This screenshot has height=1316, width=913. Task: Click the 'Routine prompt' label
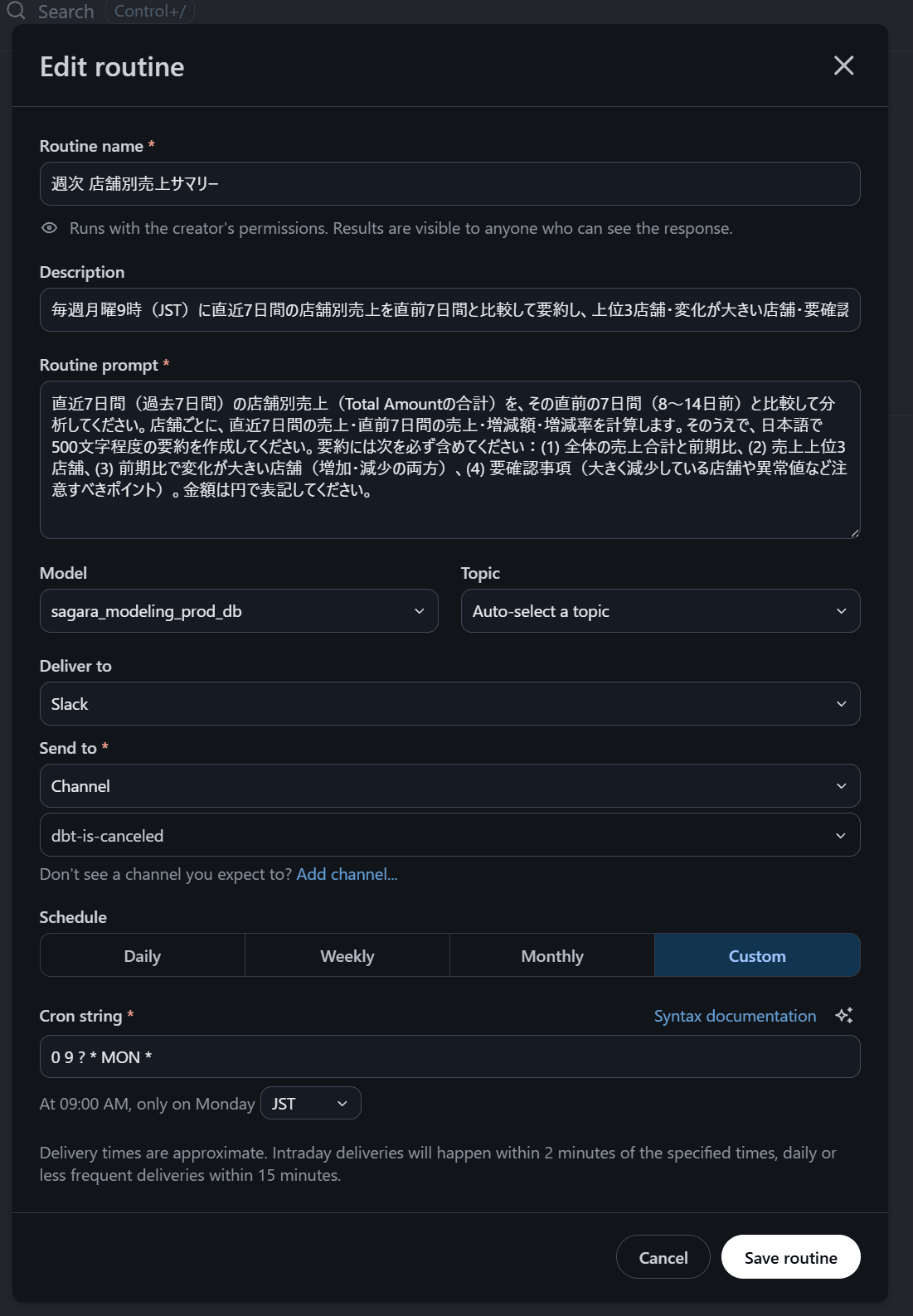[x=99, y=365]
